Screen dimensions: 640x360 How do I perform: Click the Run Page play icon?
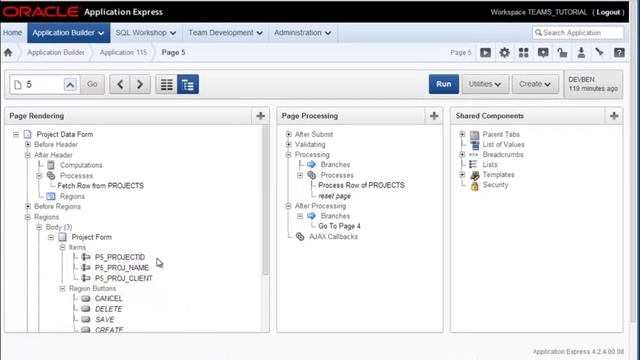tap(485, 53)
